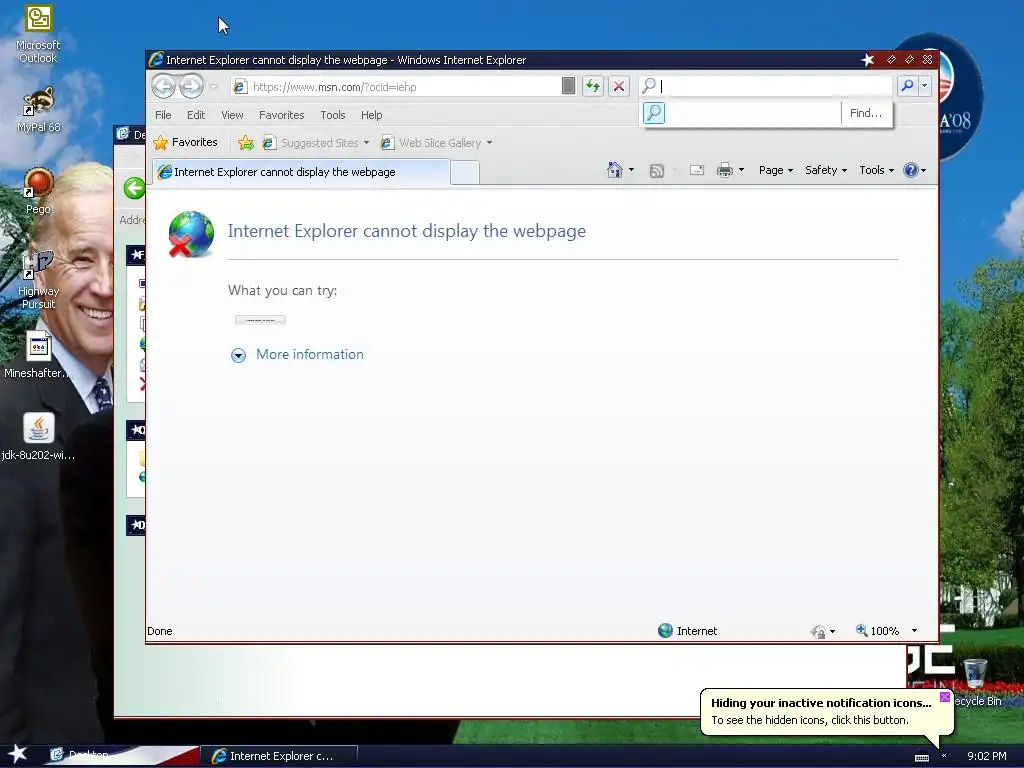The image size is (1024, 768).
Task: Click the 100% zoom level button
Action: point(877,630)
